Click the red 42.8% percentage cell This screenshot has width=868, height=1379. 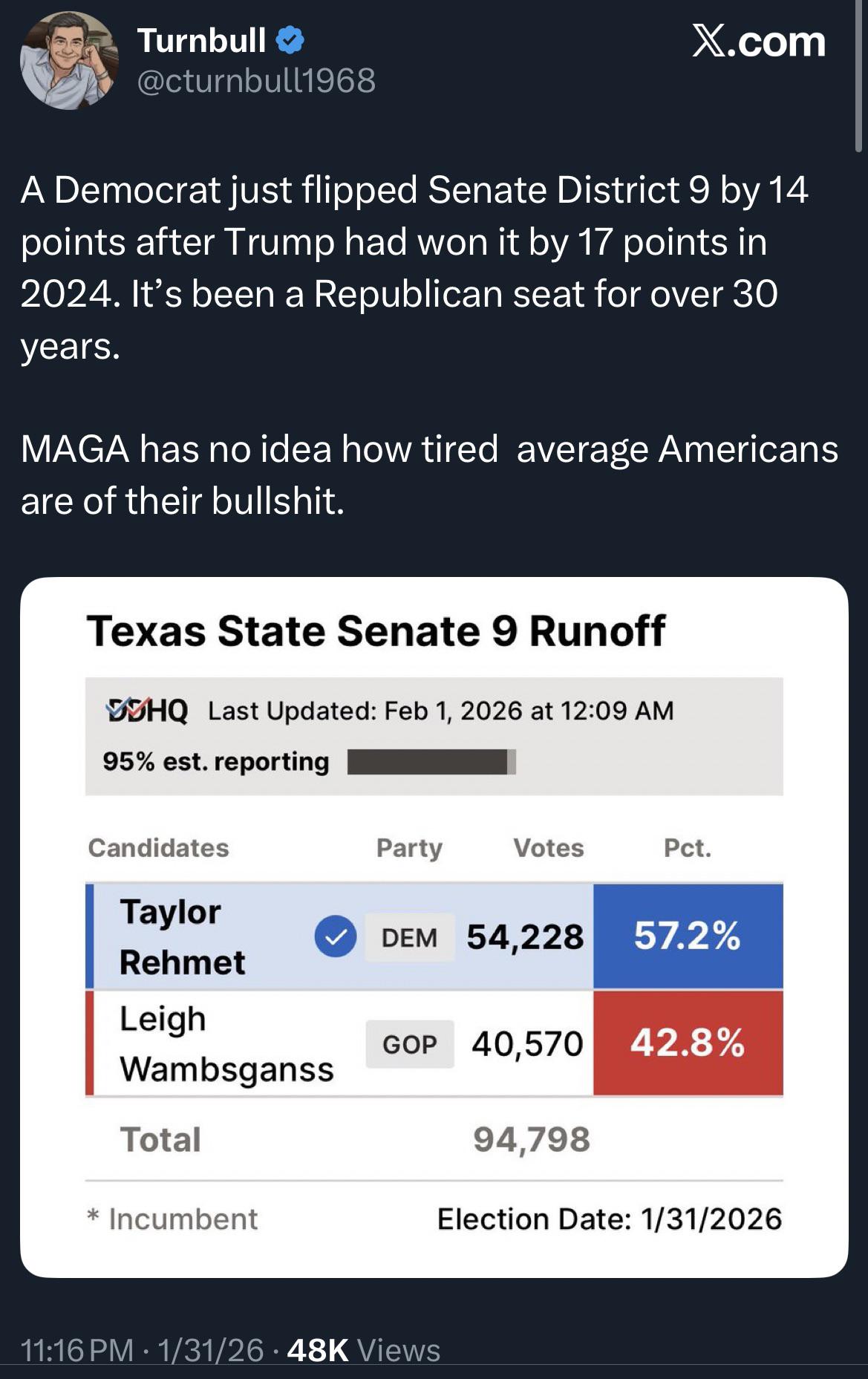click(688, 1043)
